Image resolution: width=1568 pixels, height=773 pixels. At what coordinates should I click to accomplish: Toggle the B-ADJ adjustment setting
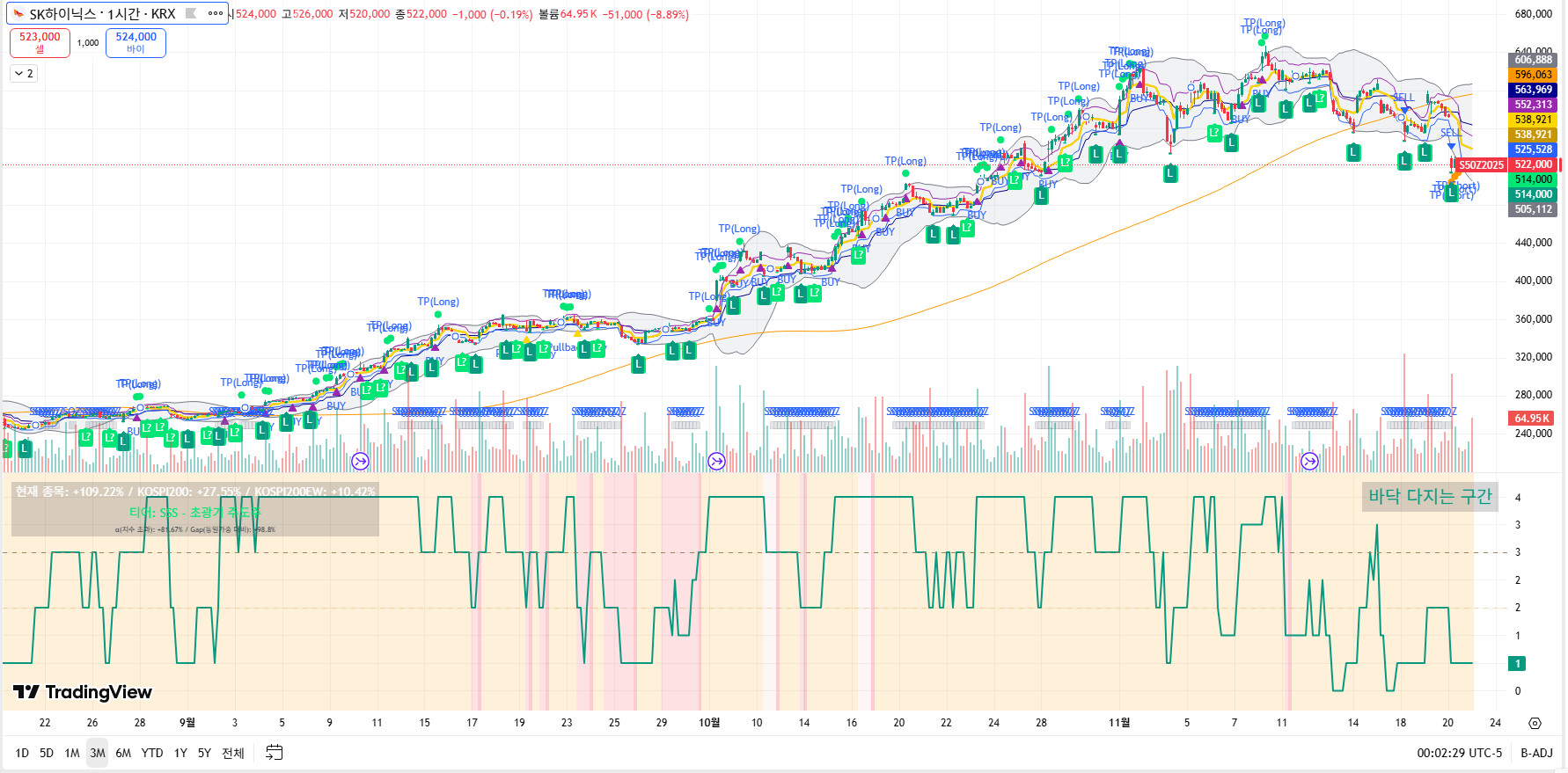(1536, 753)
